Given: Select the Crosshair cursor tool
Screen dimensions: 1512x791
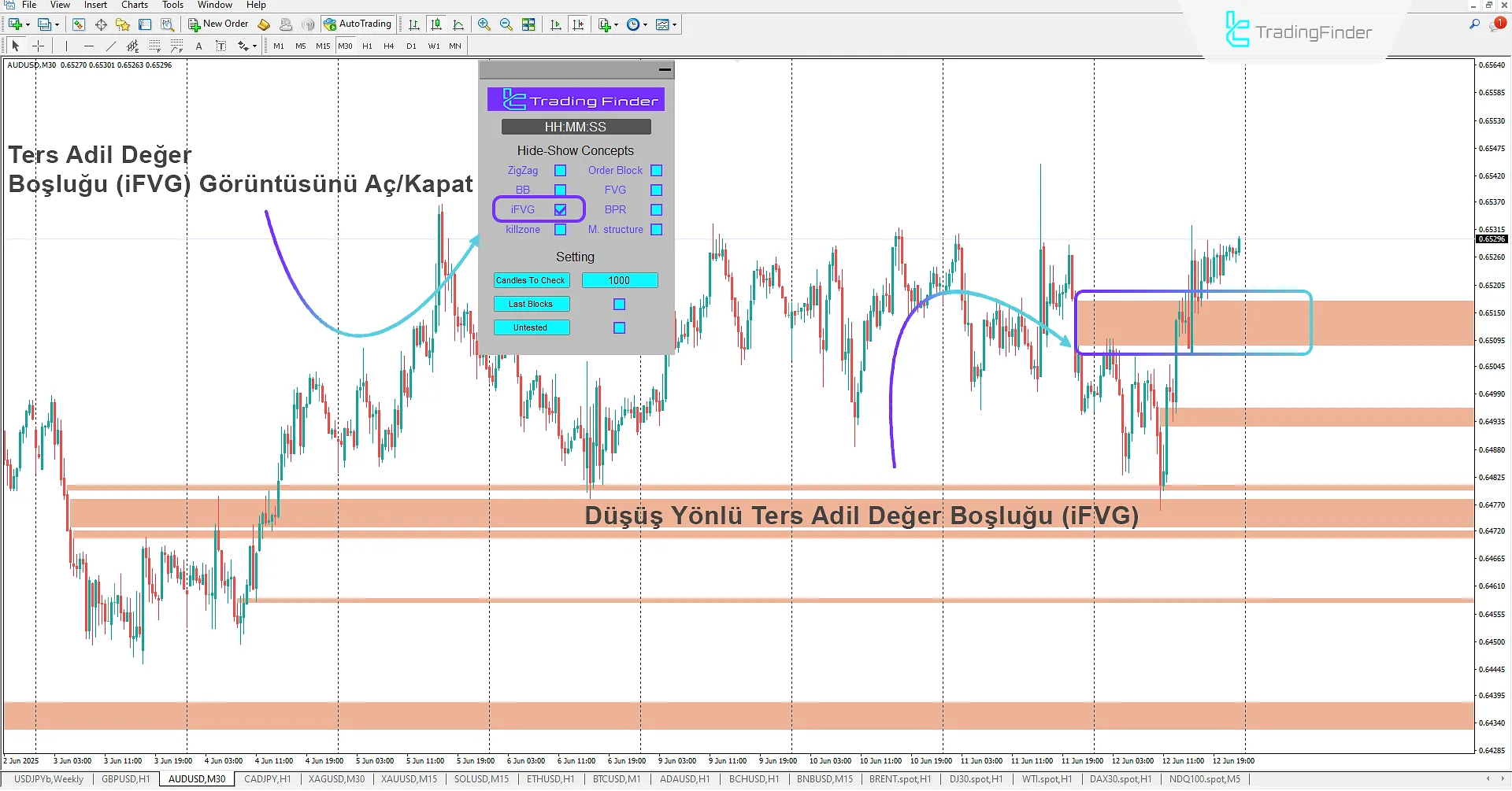Looking at the screenshot, I should point(38,46).
